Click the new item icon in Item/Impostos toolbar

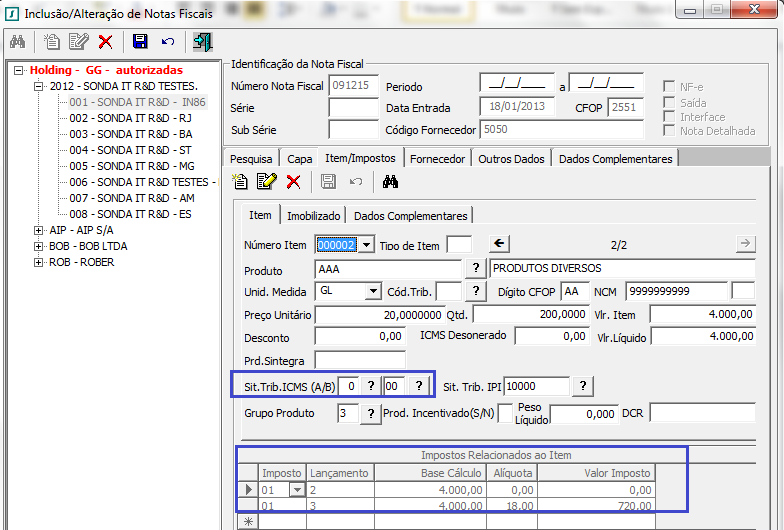point(240,181)
